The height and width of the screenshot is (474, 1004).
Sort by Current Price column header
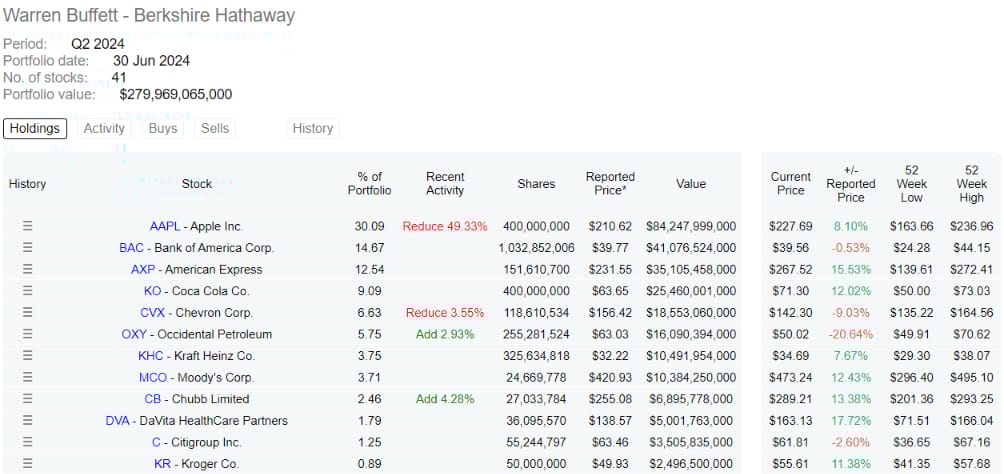(x=791, y=184)
